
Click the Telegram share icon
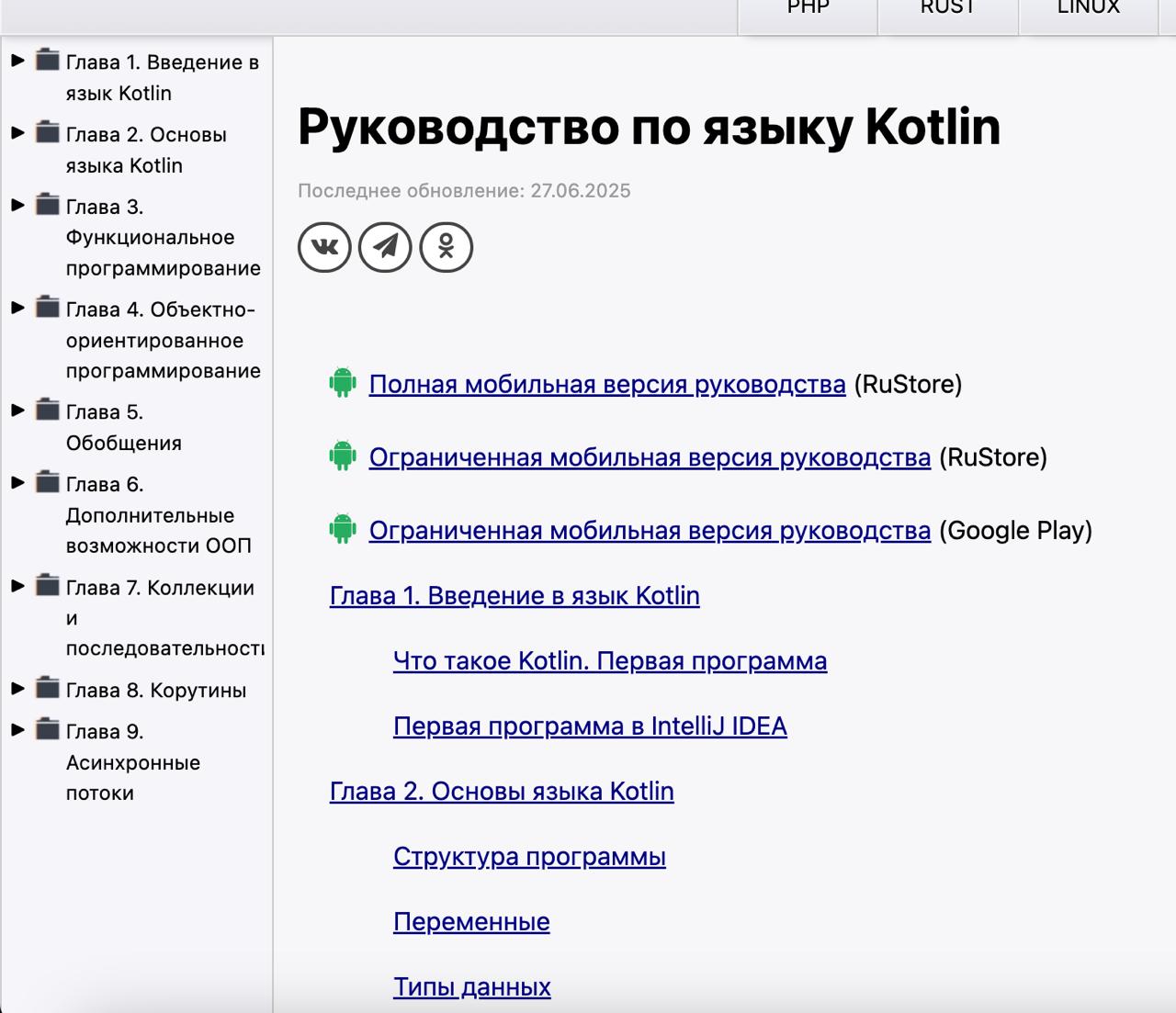tap(385, 247)
